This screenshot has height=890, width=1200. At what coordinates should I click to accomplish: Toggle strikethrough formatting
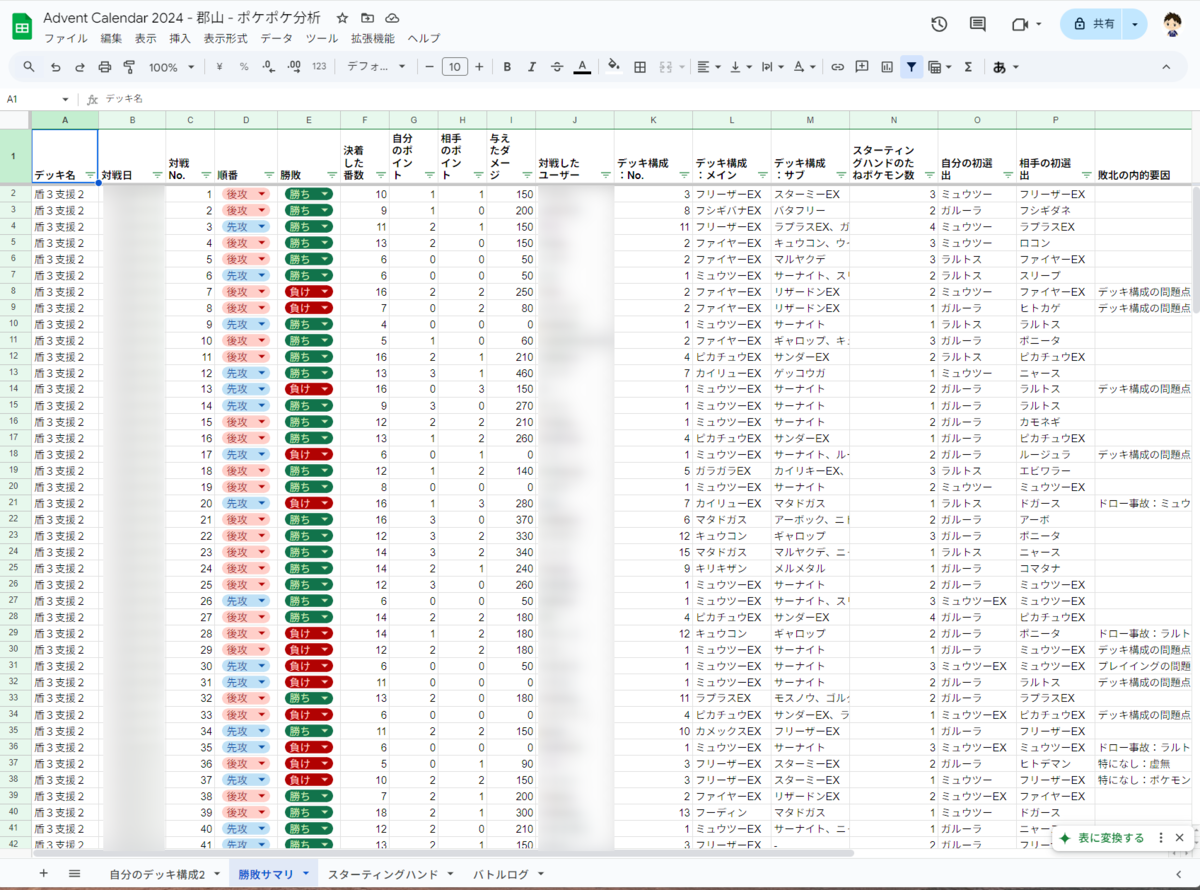(557, 67)
